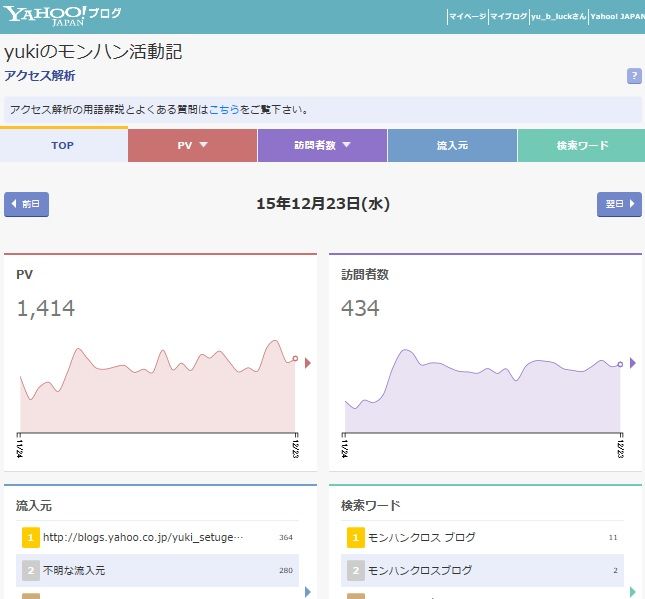Open the マイブログ header link
The height and width of the screenshot is (599, 645).
508,16
